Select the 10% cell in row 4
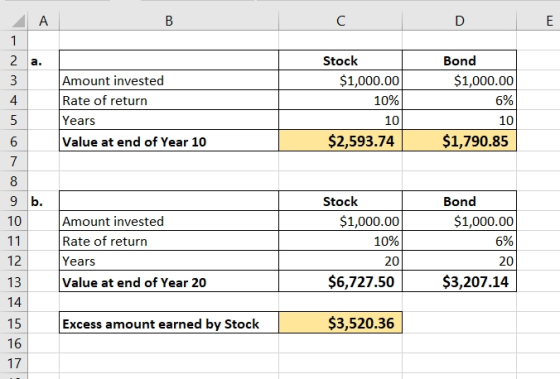This screenshot has height=379, width=560. click(340, 100)
